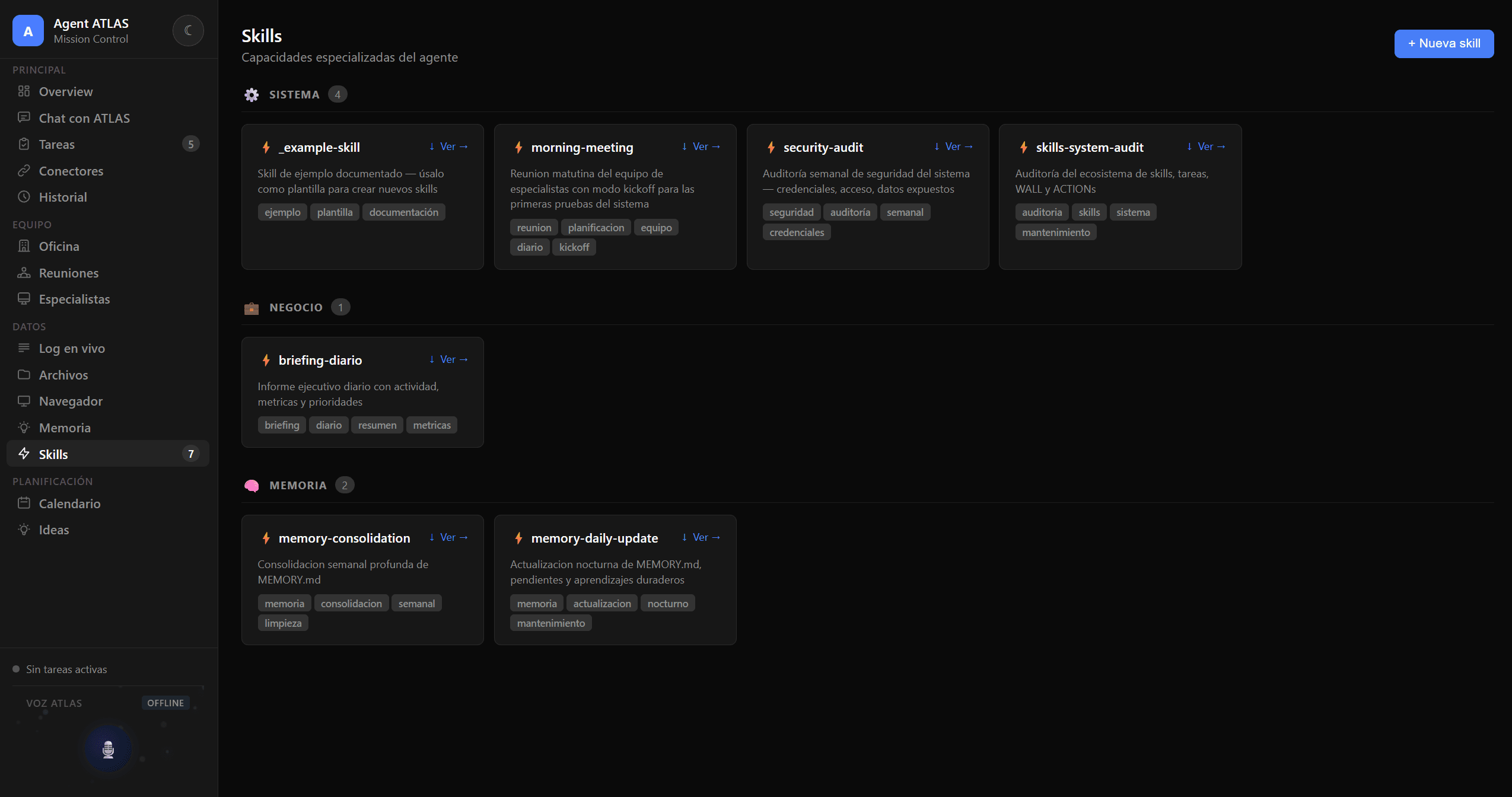Open Ver link on briefing-diario
This screenshot has height=797, width=1512.
coord(454,359)
